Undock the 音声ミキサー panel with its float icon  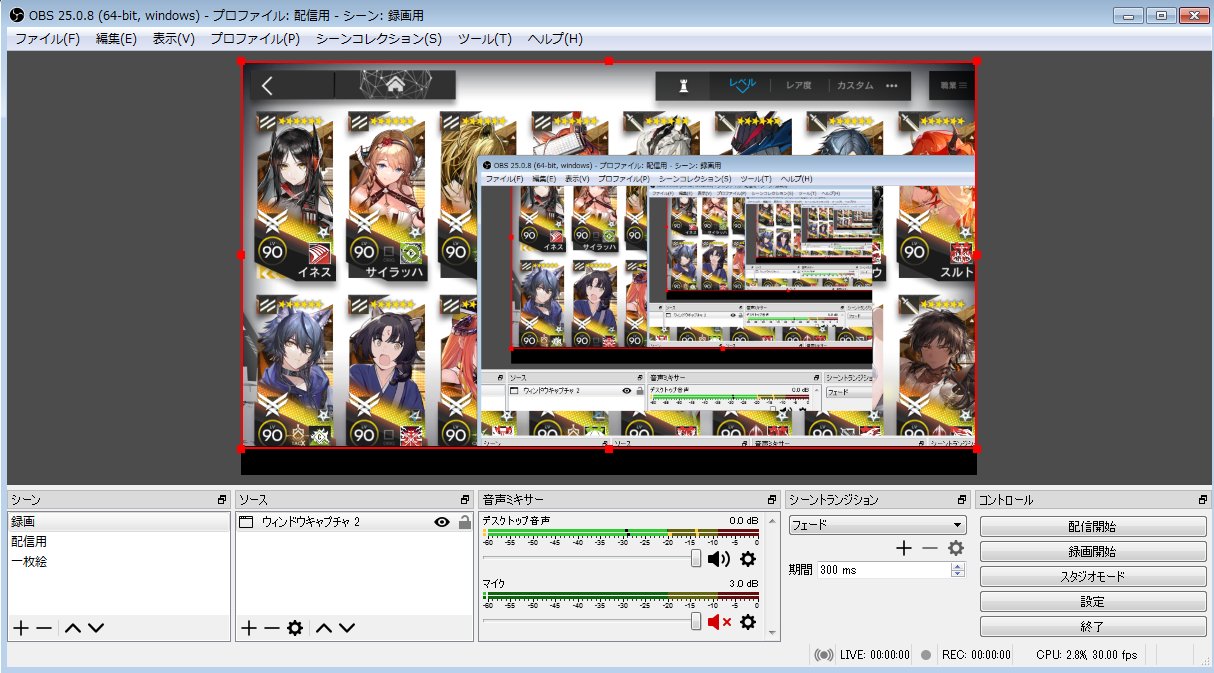coord(772,500)
